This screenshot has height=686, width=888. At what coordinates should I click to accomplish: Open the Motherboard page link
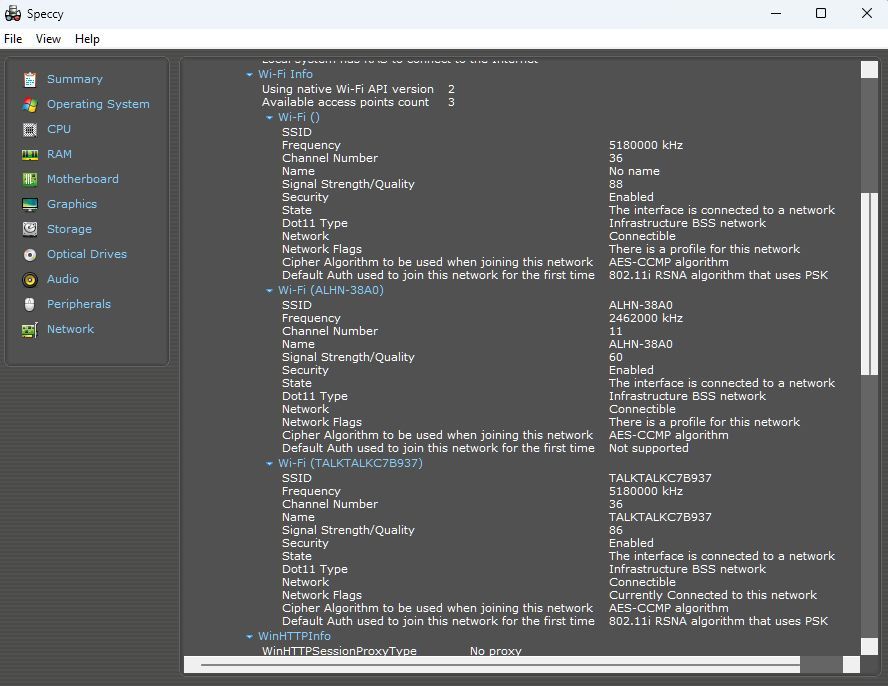pyautogui.click(x=83, y=179)
